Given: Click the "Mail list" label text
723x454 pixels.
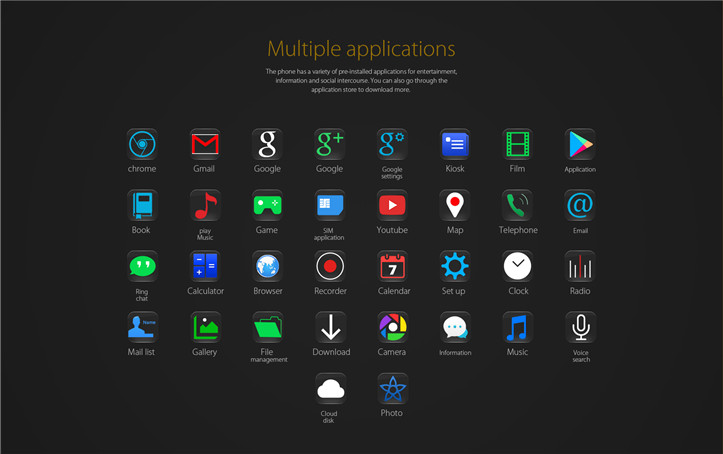Looking at the screenshot, I should (x=141, y=352).
